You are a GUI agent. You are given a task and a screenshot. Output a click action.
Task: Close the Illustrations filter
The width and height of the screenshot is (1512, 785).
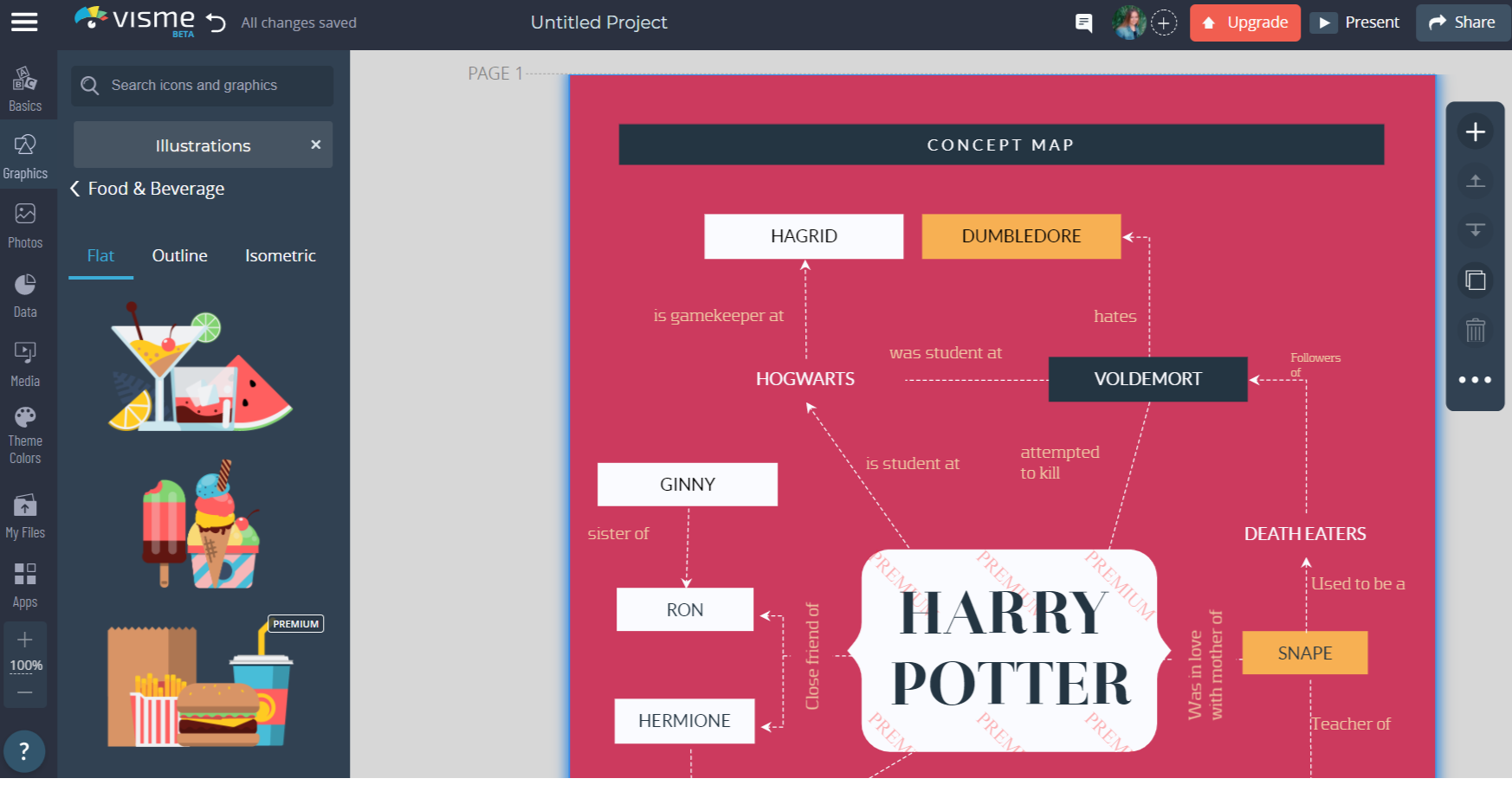click(316, 145)
